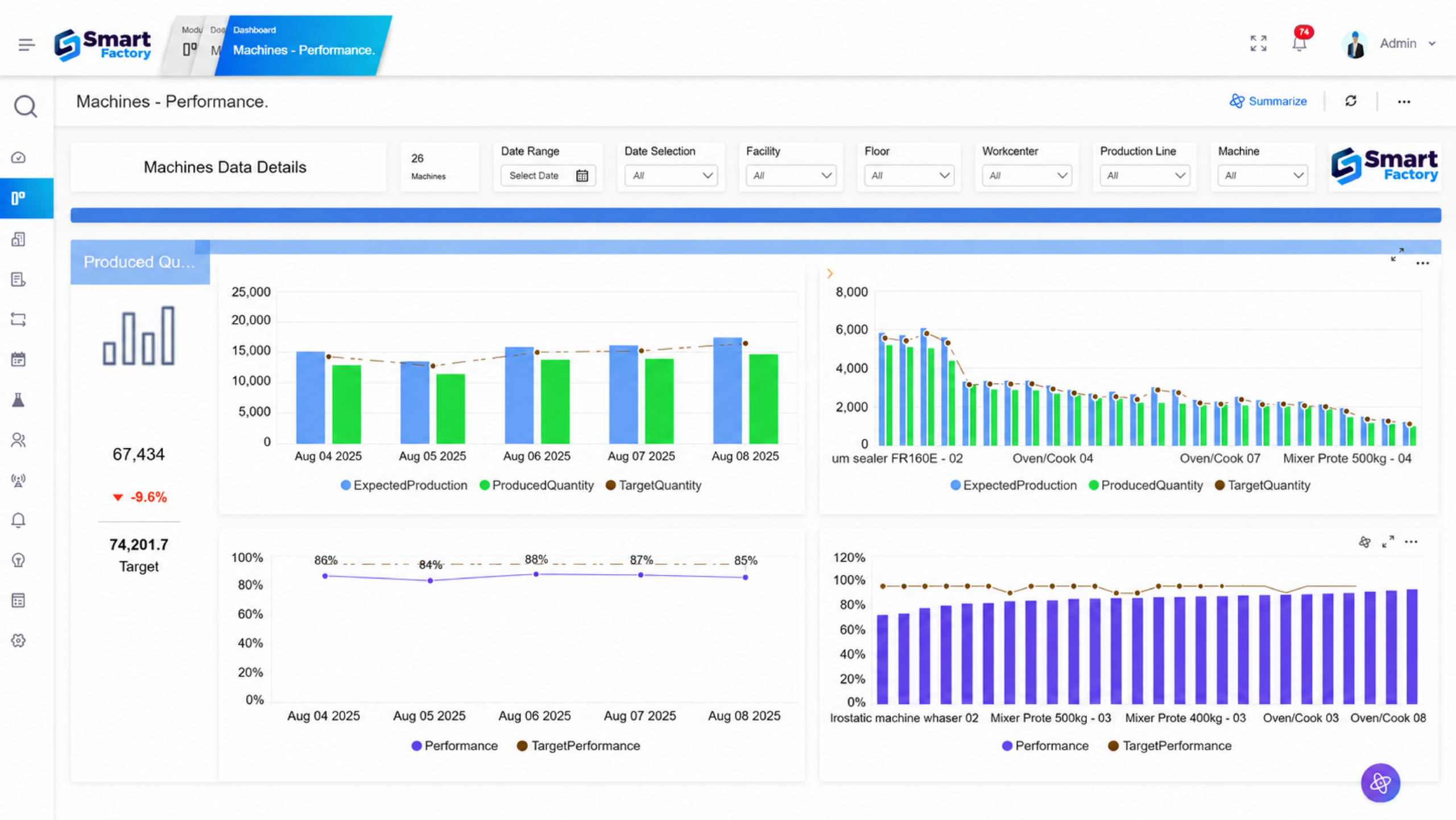Open the speedometer gauge sidebar icon
Viewport: 1456px width, 820px height.
(x=19, y=158)
